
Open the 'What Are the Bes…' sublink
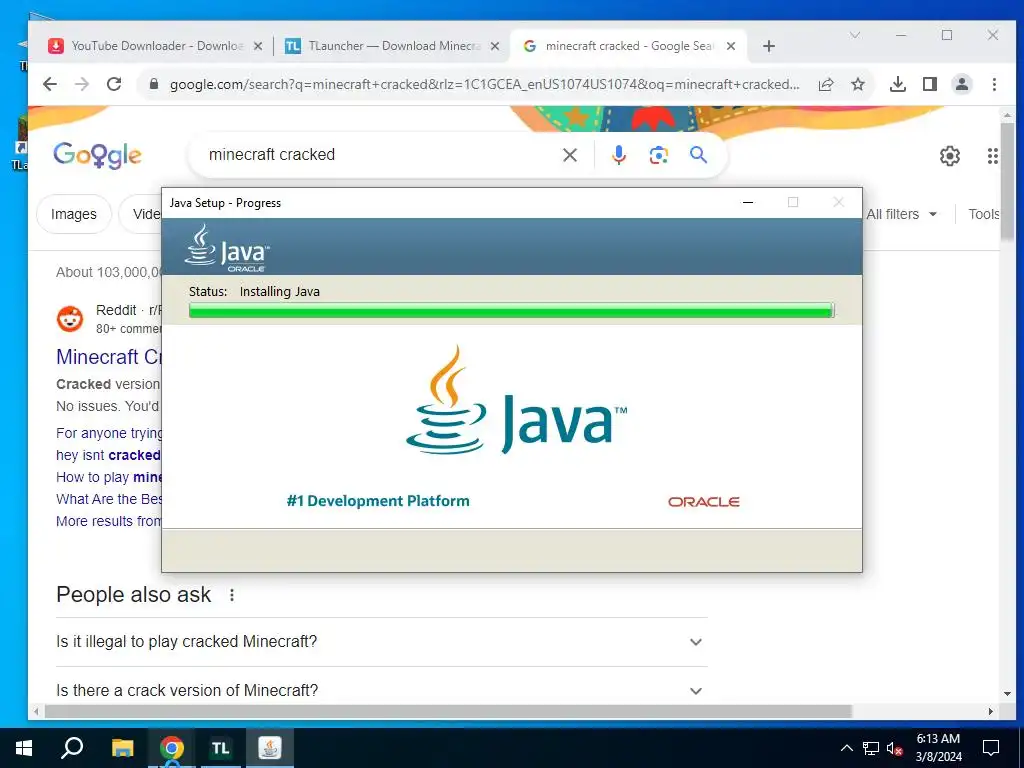tap(108, 499)
